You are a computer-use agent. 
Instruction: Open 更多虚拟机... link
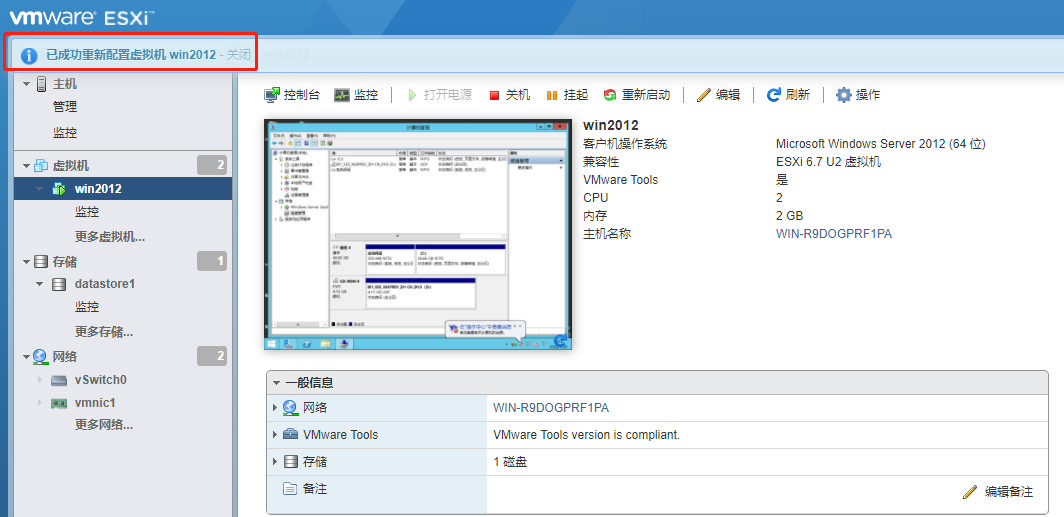(x=110, y=237)
